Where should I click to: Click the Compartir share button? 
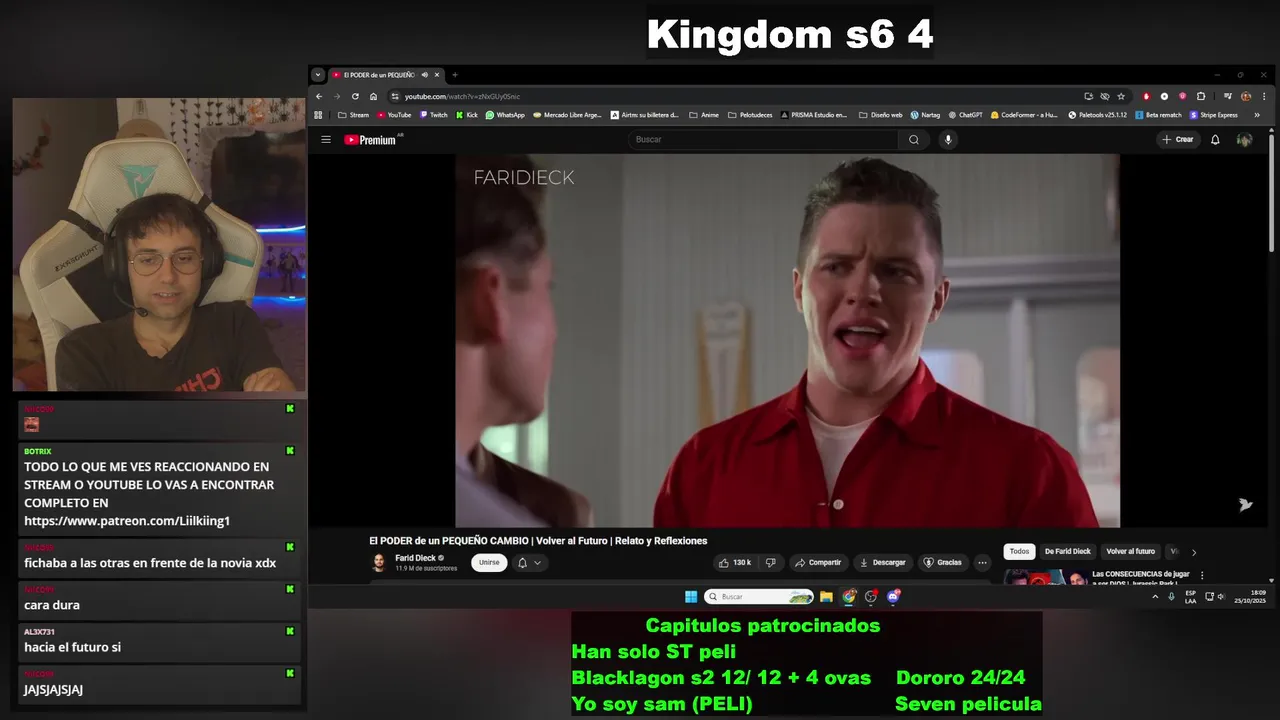pyautogui.click(x=818, y=563)
